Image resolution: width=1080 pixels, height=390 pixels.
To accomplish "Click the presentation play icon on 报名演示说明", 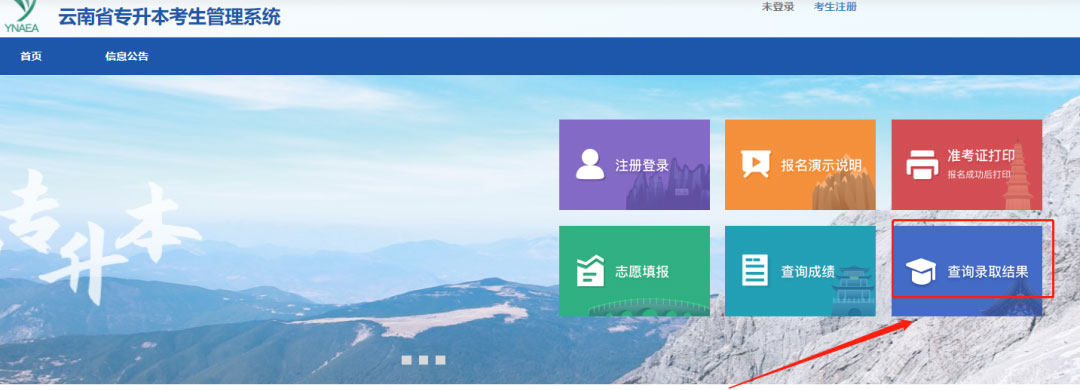I will click(x=755, y=164).
